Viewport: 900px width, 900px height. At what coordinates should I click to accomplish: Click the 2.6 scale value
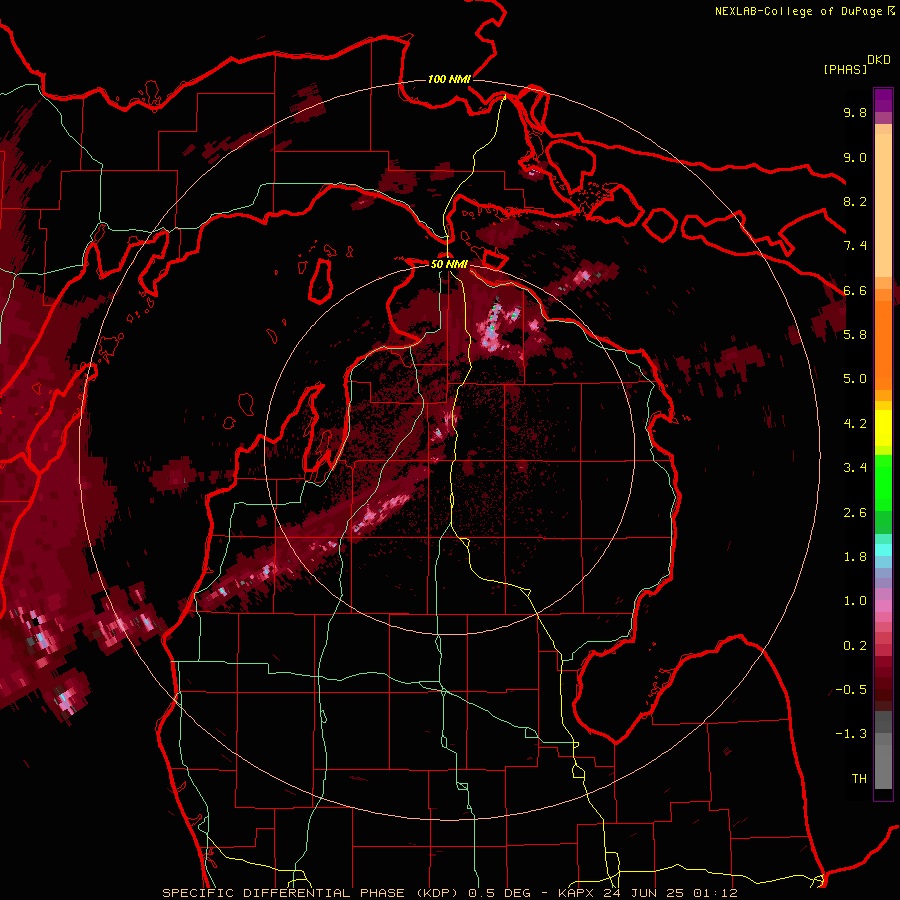click(x=855, y=513)
